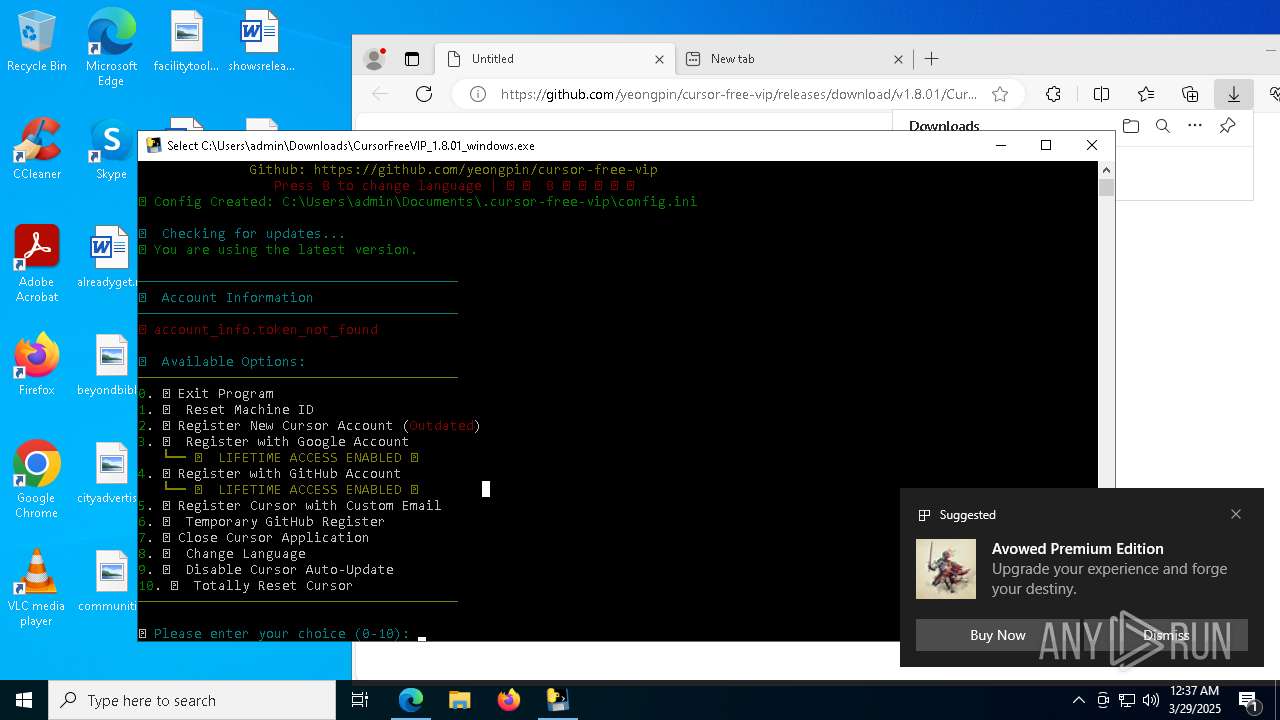Open cityadvertis image file on desktop

point(107,472)
